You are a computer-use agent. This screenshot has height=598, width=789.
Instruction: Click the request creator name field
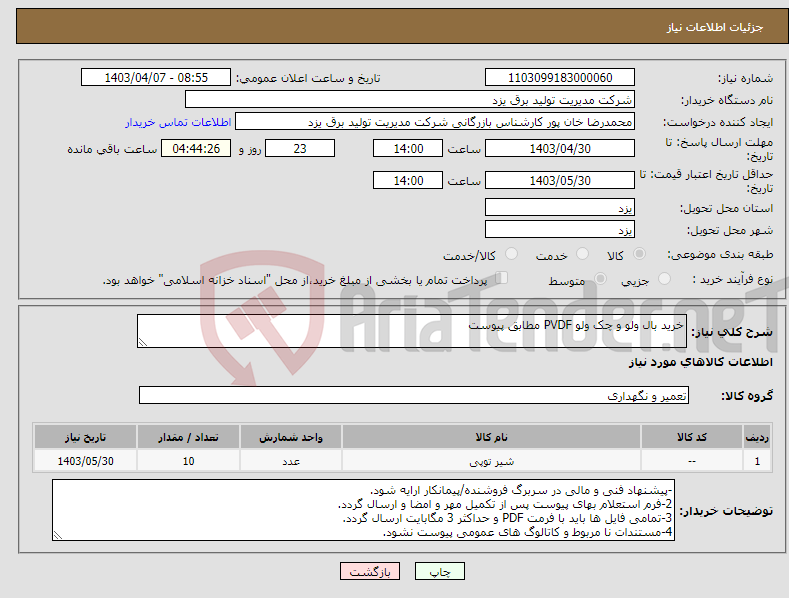point(435,121)
